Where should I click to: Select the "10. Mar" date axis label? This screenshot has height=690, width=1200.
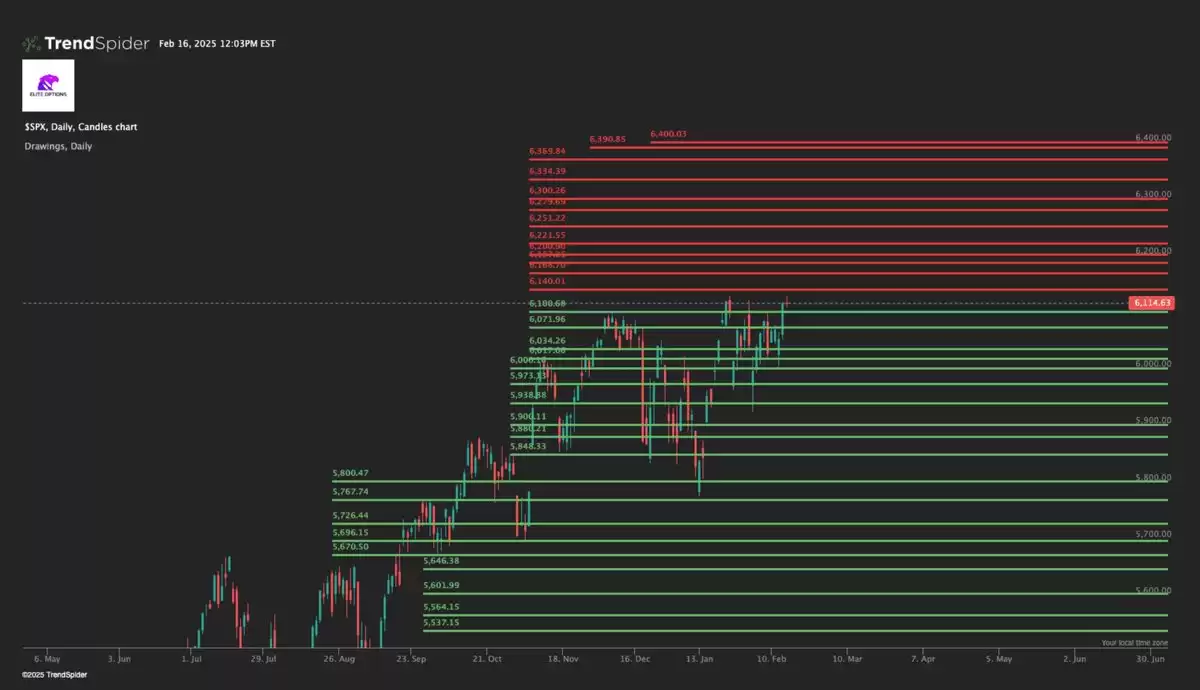[x=848, y=659]
